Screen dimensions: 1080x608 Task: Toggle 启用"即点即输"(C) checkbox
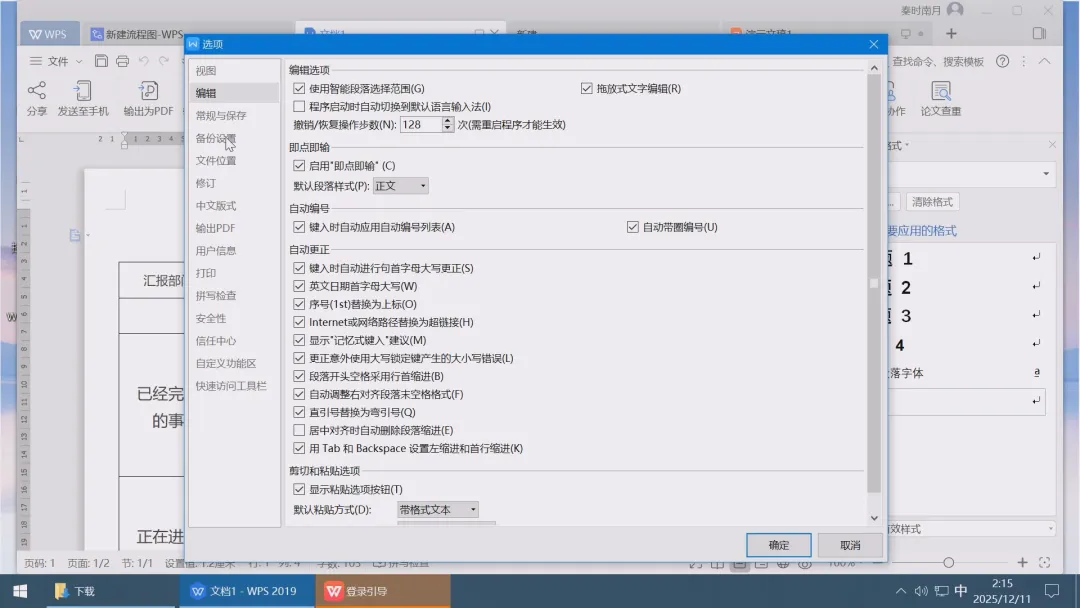(x=299, y=165)
